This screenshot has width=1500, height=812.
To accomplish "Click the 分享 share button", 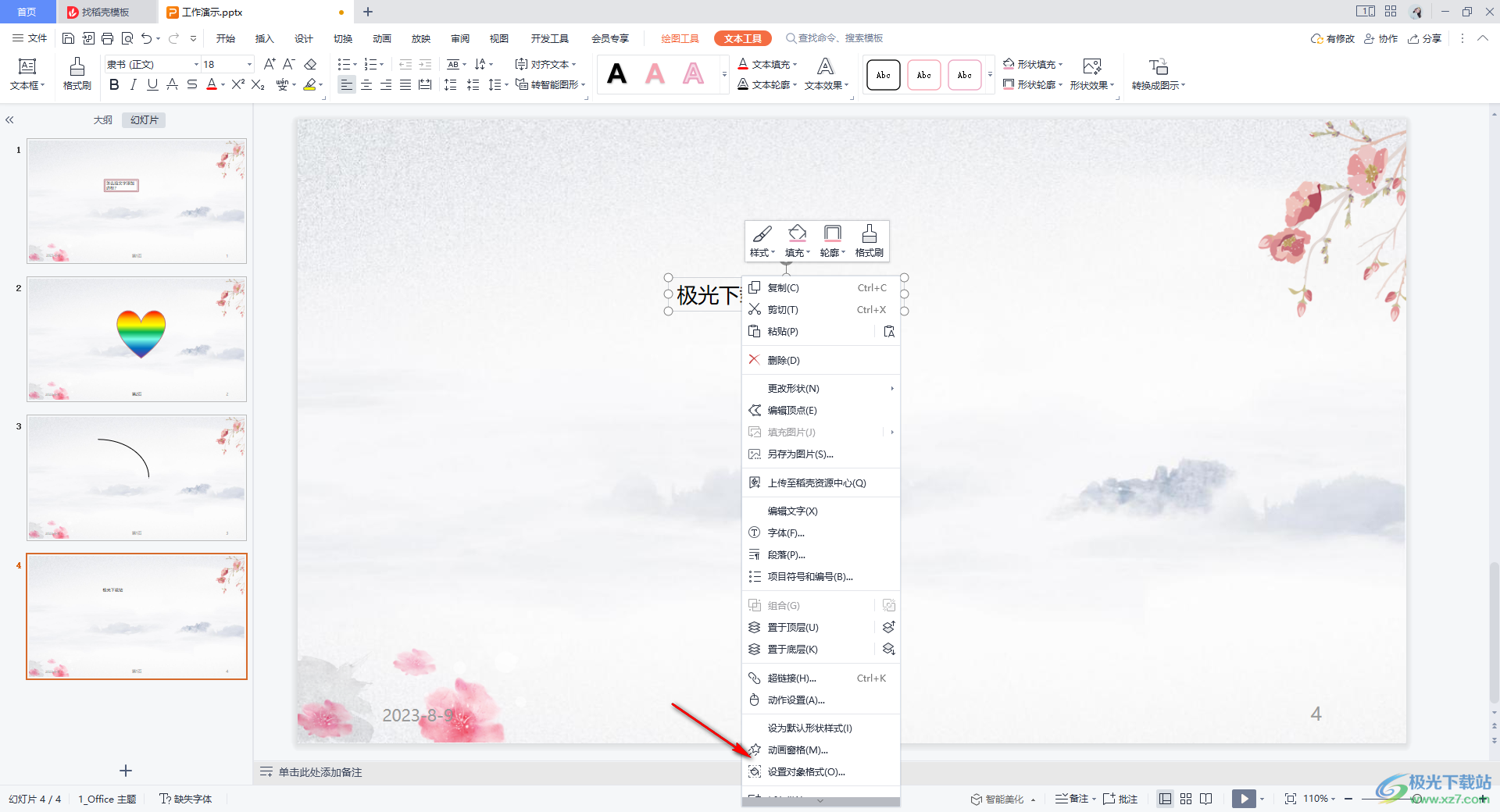I will coord(1424,38).
